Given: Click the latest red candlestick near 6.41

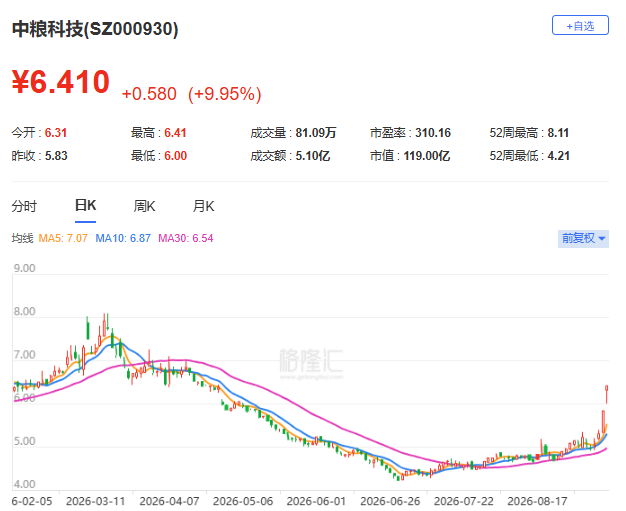Looking at the screenshot, I should pos(606,394).
